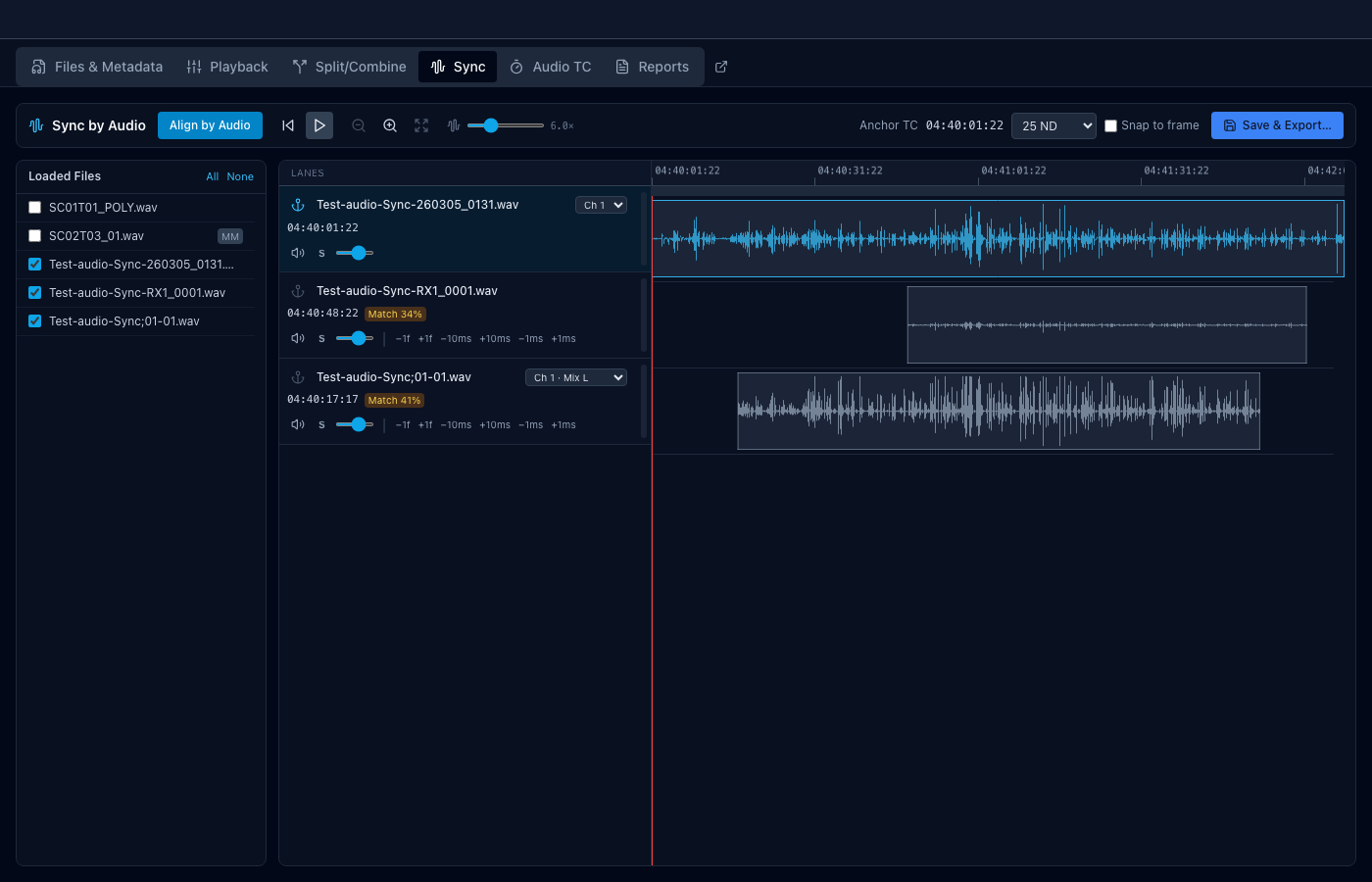Viewport: 1372px width, 882px height.
Task: Click anchor icon on Test-audio-Sync-260305_0131.wav lane
Action: tap(298, 205)
